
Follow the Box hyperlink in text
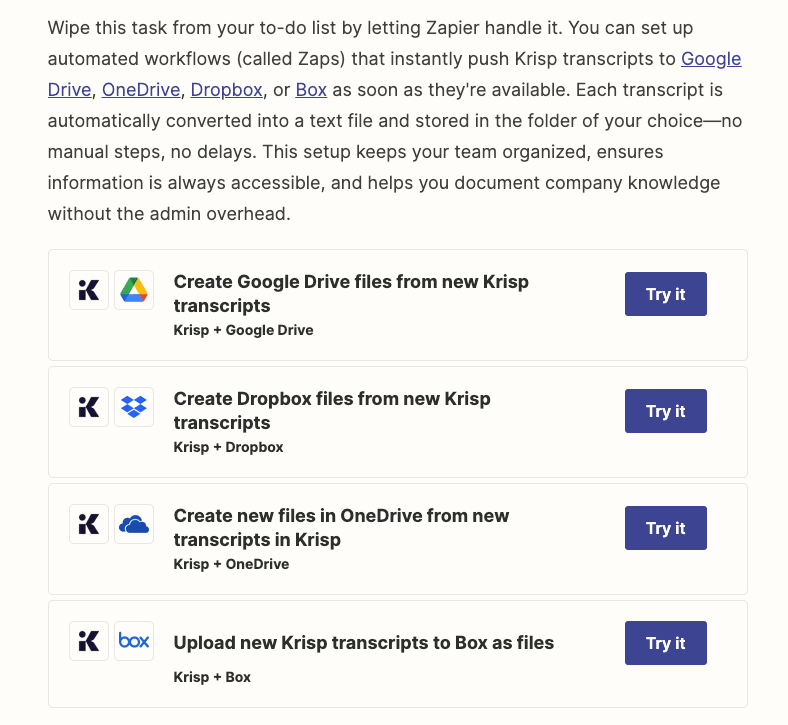coord(311,90)
